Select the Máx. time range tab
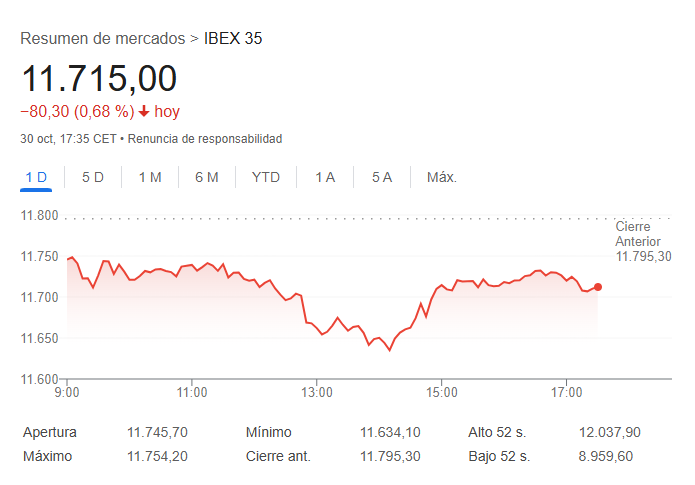Image resolution: width=695 pixels, height=485 pixels. tap(442, 177)
